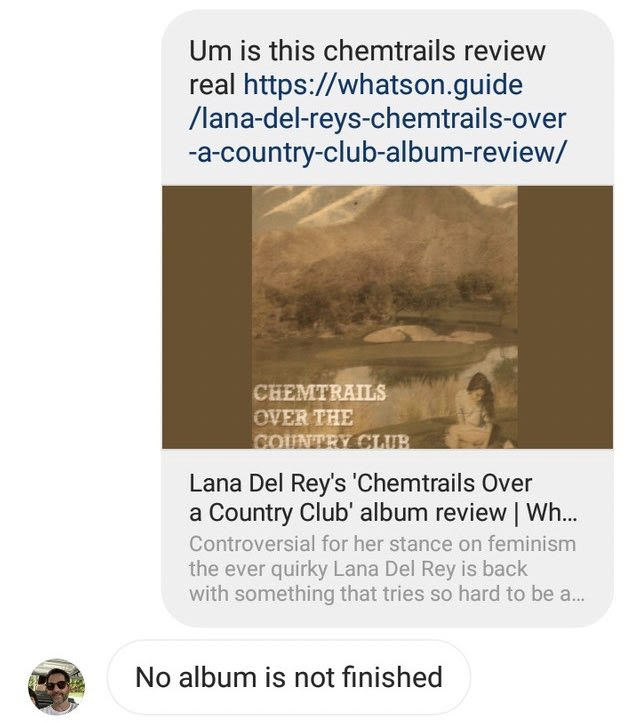The width and height of the screenshot is (639, 723).
Task: Tap the brown margin right of album art
Action: coord(565,317)
